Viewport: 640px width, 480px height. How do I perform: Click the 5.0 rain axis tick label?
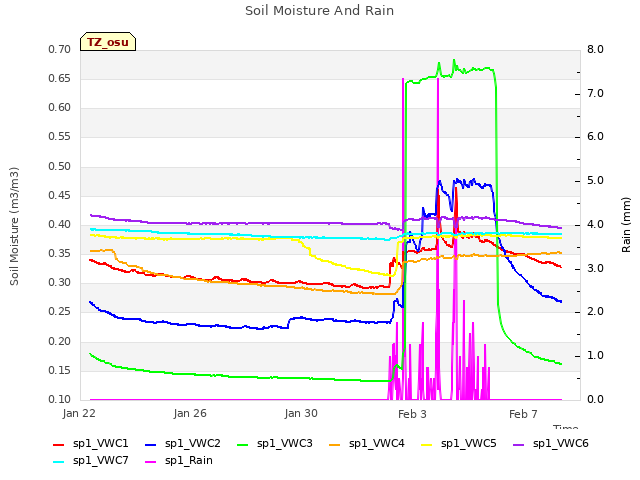coord(595,180)
